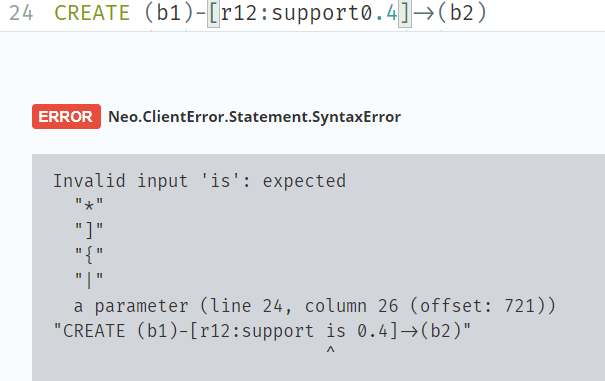This screenshot has width=605, height=381.
Task: Click the "|" expected token line
Action: (x=89, y=279)
